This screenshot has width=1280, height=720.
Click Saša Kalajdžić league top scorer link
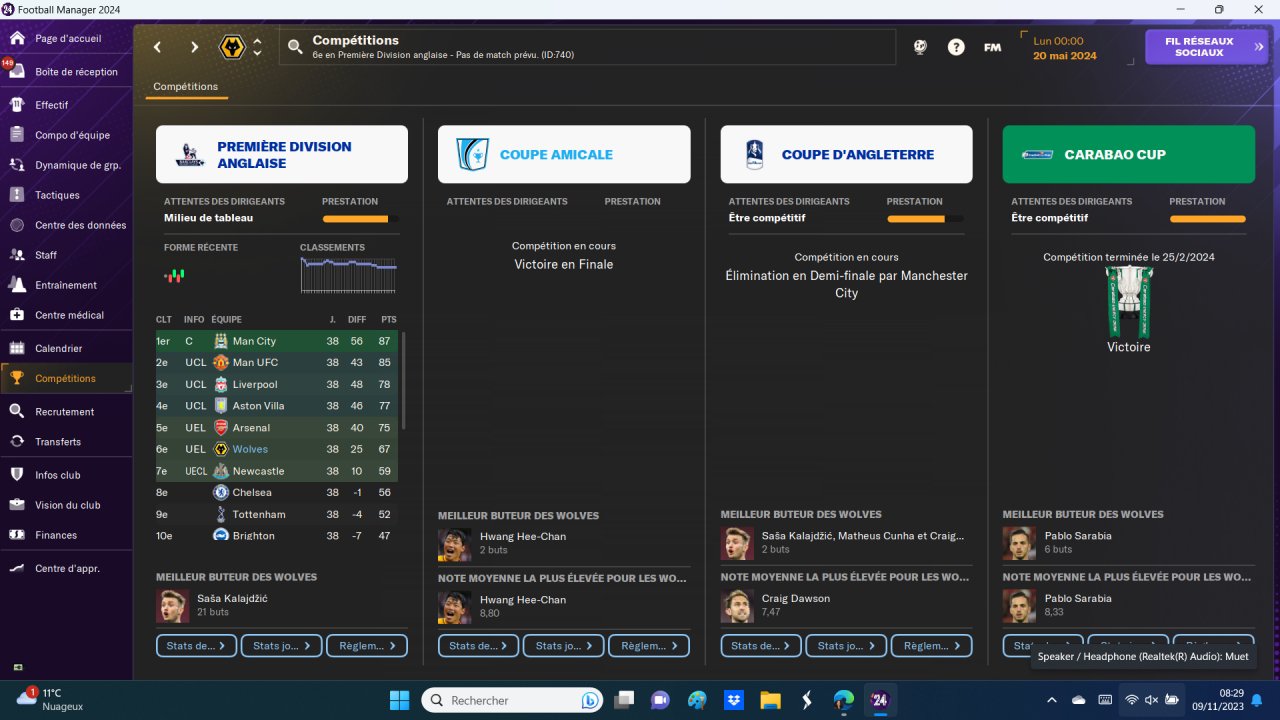pyautogui.click(x=232, y=598)
